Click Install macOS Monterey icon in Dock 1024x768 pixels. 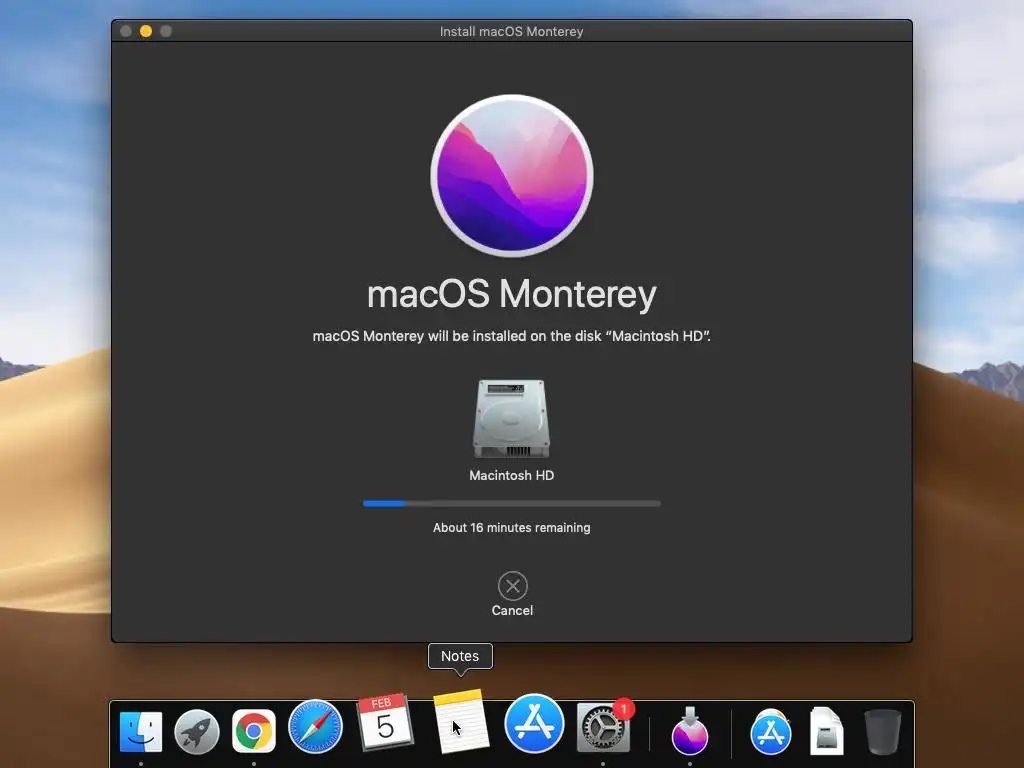(x=690, y=730)
